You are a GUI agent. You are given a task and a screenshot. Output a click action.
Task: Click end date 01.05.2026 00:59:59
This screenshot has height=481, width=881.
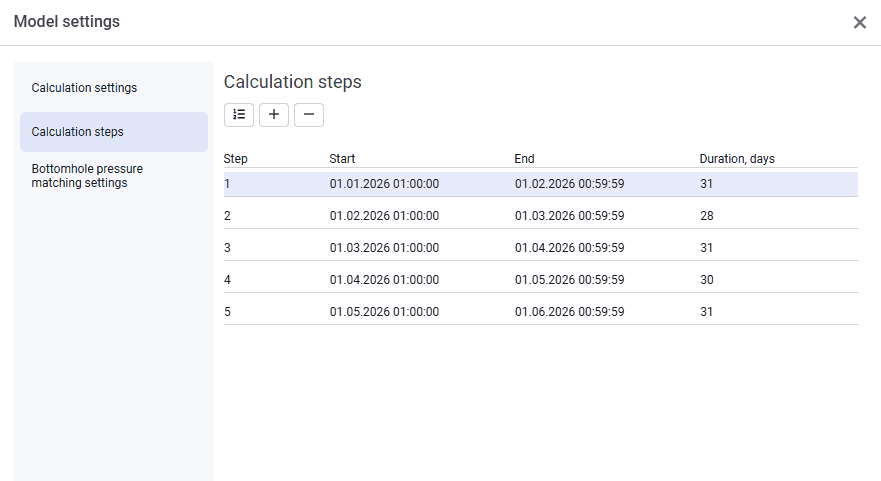point(570,280)
